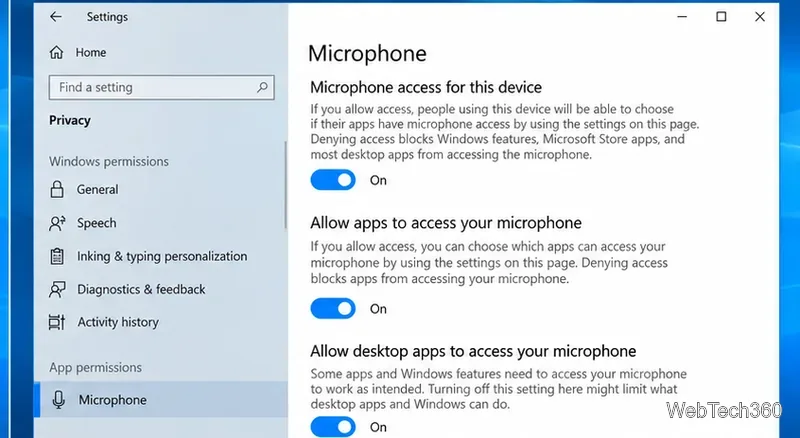
Task: Close the Settings window
Action: tap(760, 17)
